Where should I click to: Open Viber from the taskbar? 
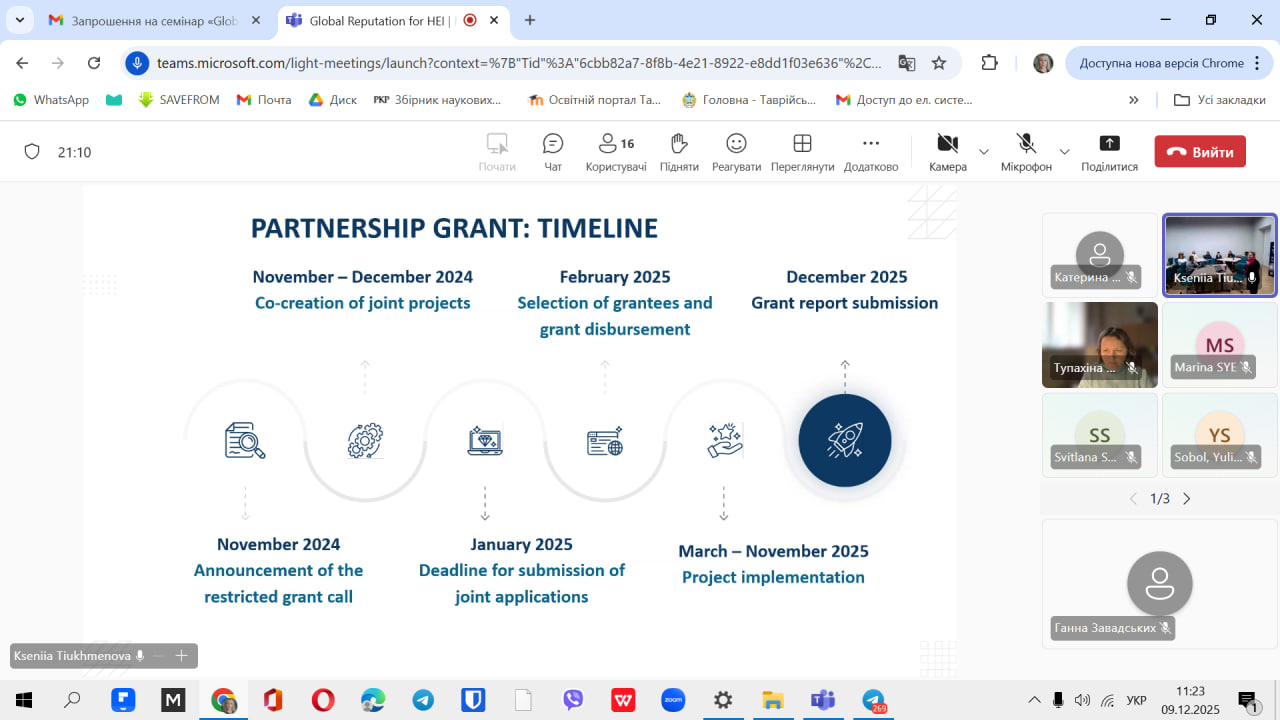tap(573, 700)
